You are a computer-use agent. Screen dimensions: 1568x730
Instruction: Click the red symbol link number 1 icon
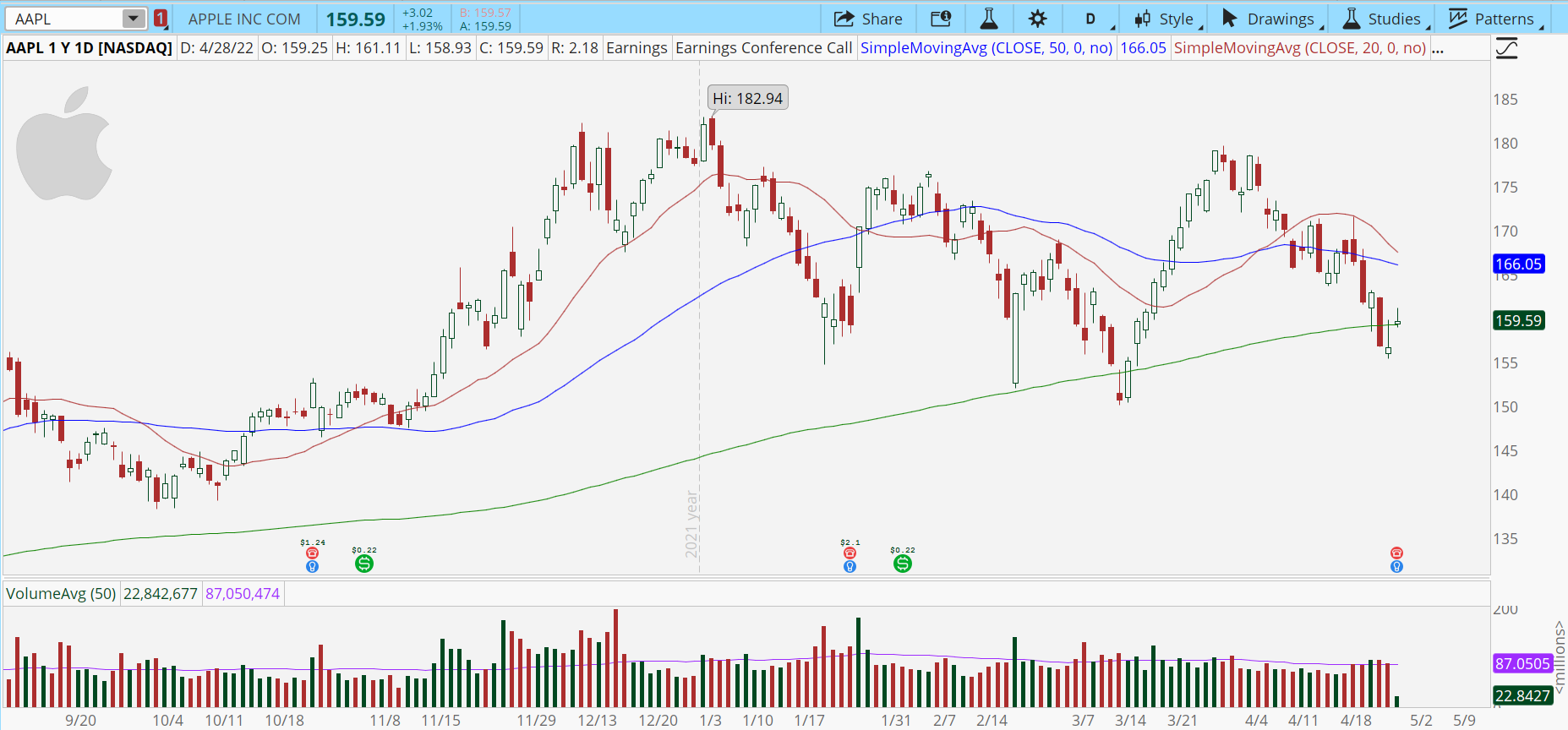point(161,19)
